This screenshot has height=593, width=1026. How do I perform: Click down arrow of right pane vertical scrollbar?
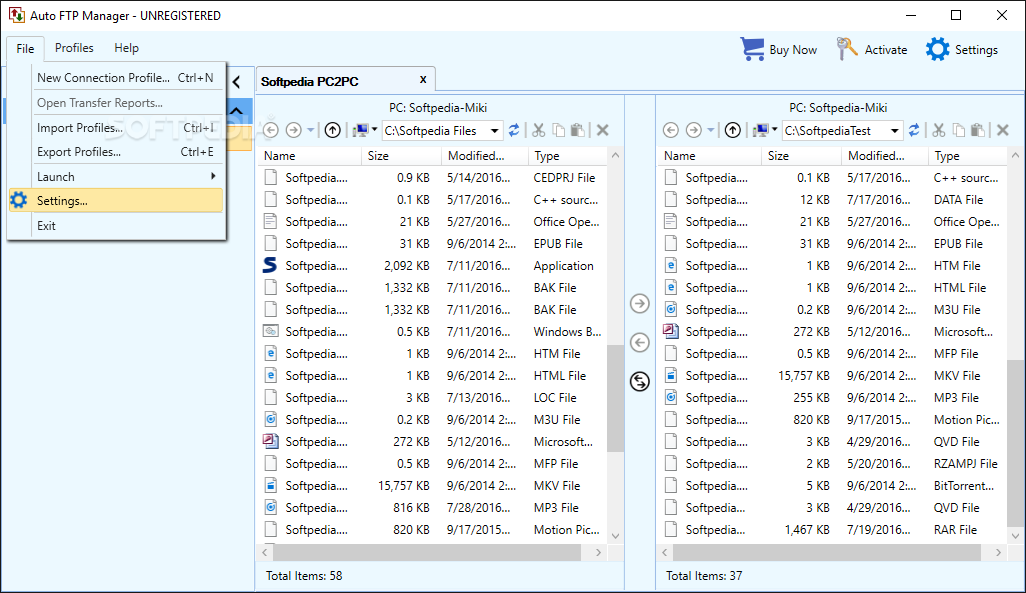(x=1015, y=535)
